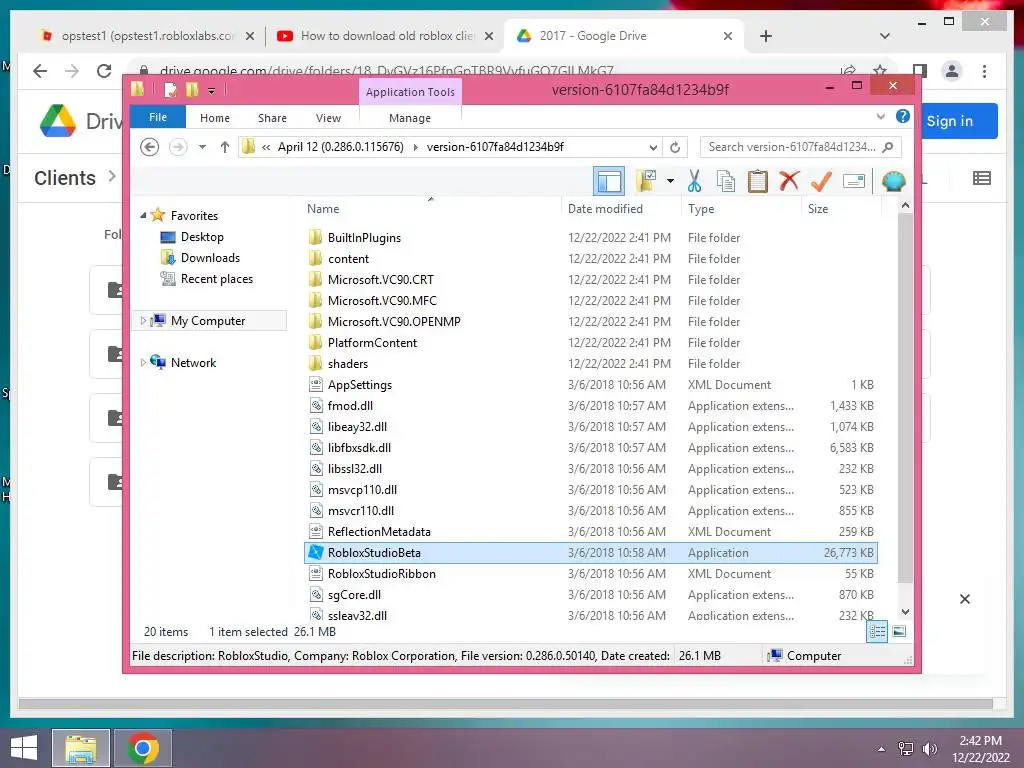Open the recent locations dropdown arrow

(202, 147)
